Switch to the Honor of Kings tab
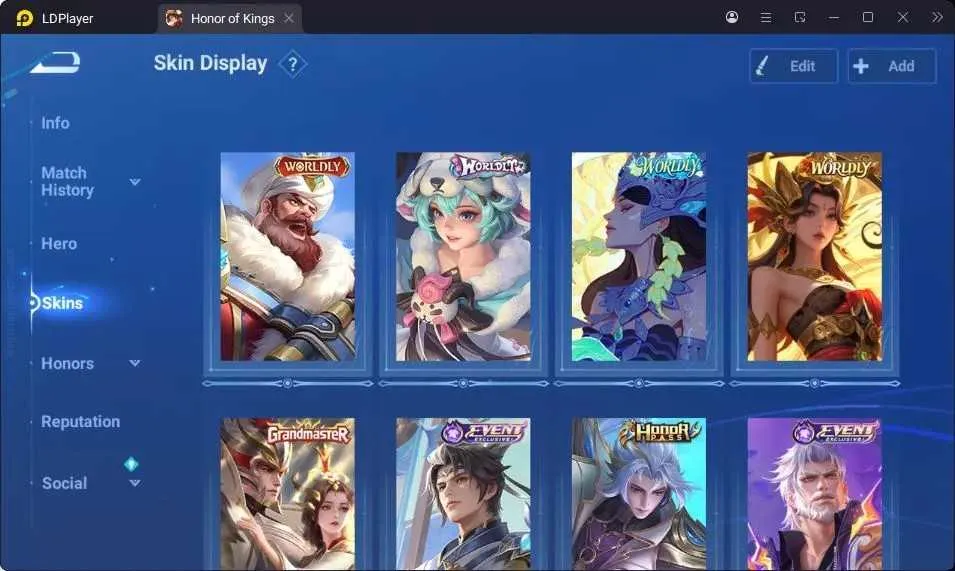This screenshot has height=571, width=955. 230,18
